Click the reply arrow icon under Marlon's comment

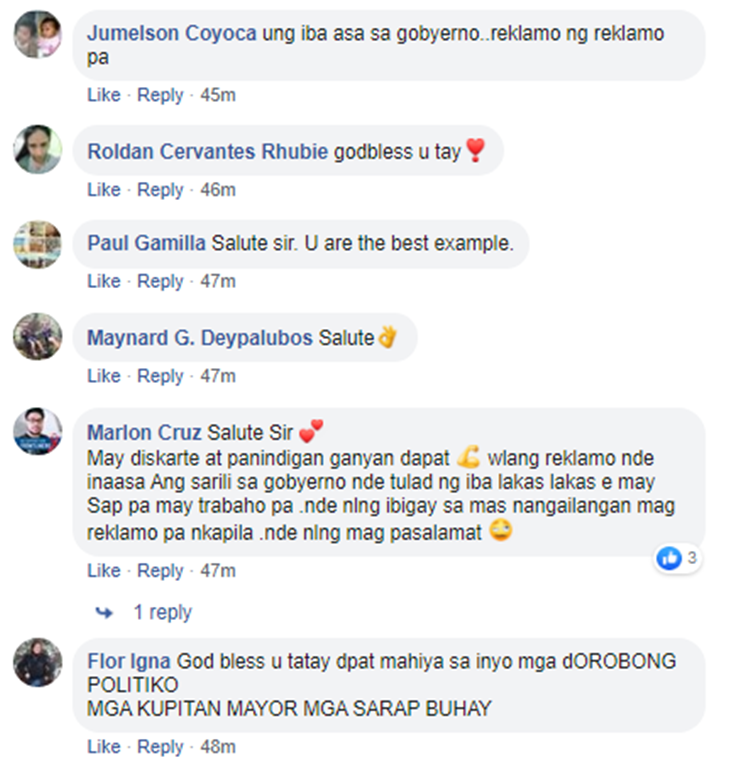coord(104,612)
